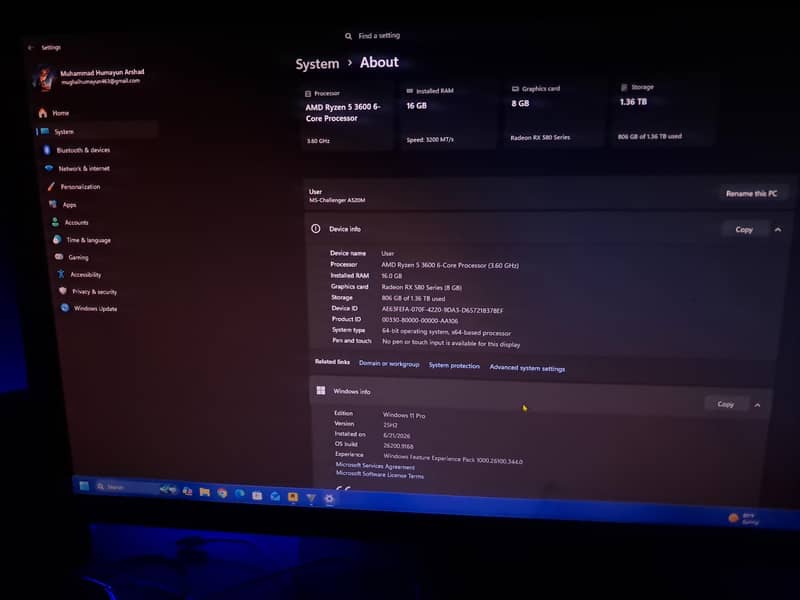Click the Accessibility figure icon
Image resolution: width=800 pixels, height=600 pixels.
[x=61, y=274]
